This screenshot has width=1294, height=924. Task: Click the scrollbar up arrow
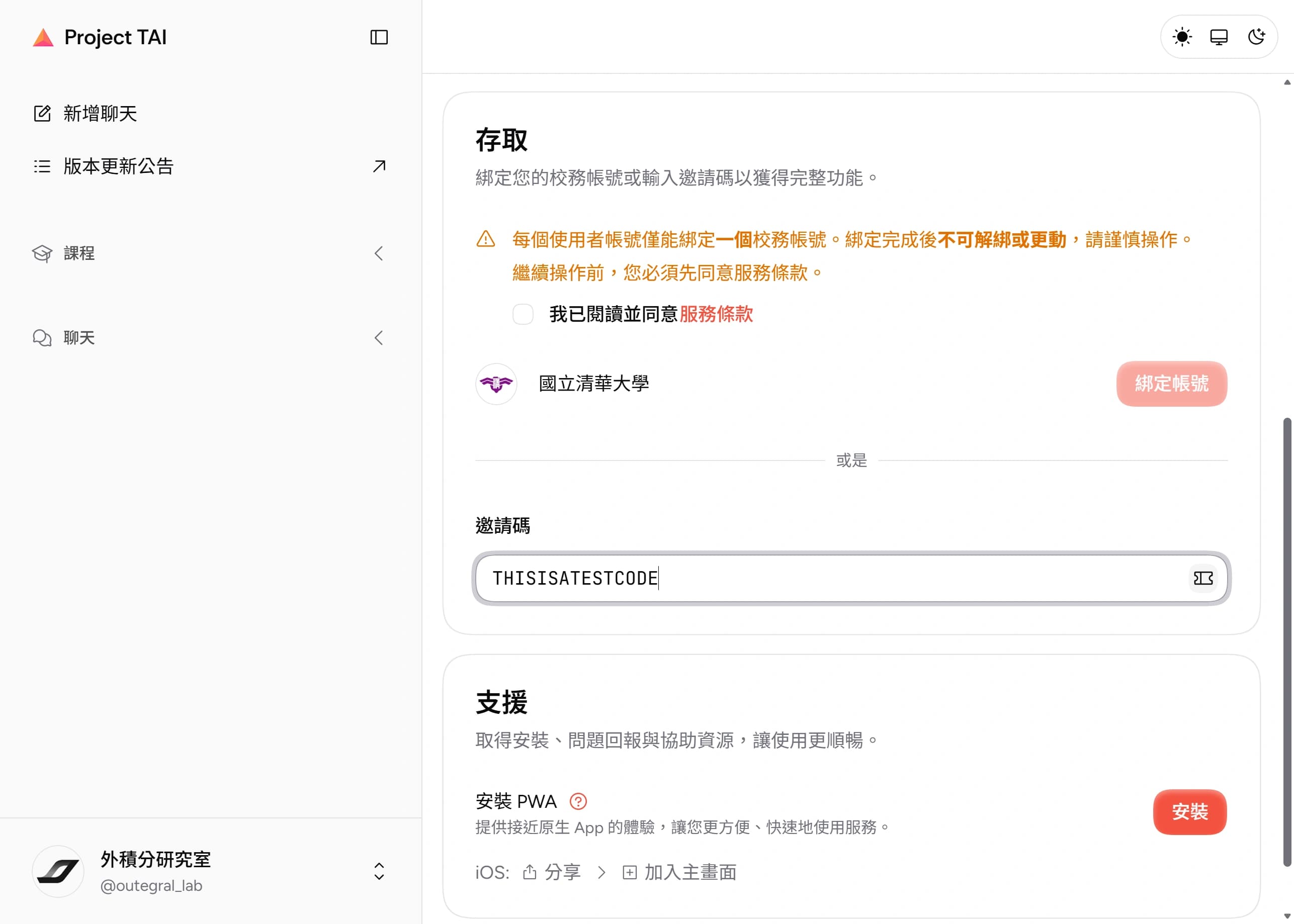point(1287,82)
